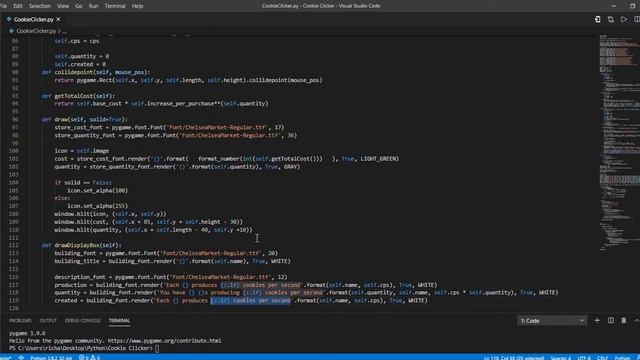Close the CookieClicker.py tab
Viewport: 640px width, 360px height.
pyautogui.click(x=58, y=19)
